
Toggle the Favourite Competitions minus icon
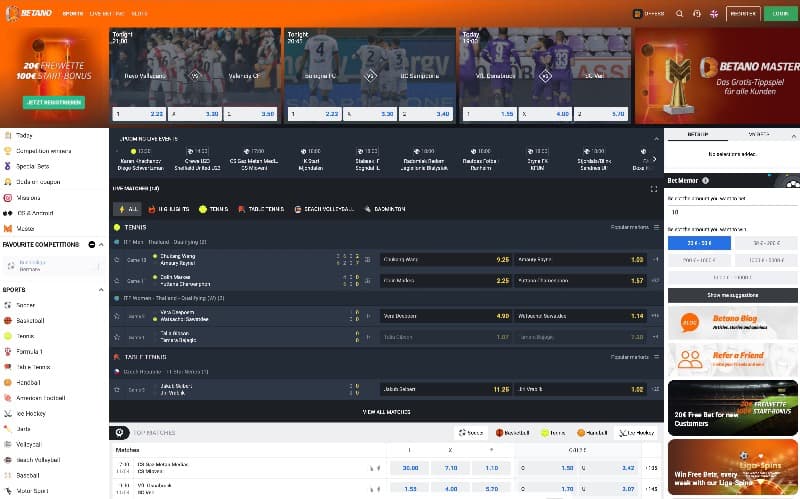coord(92,245)
